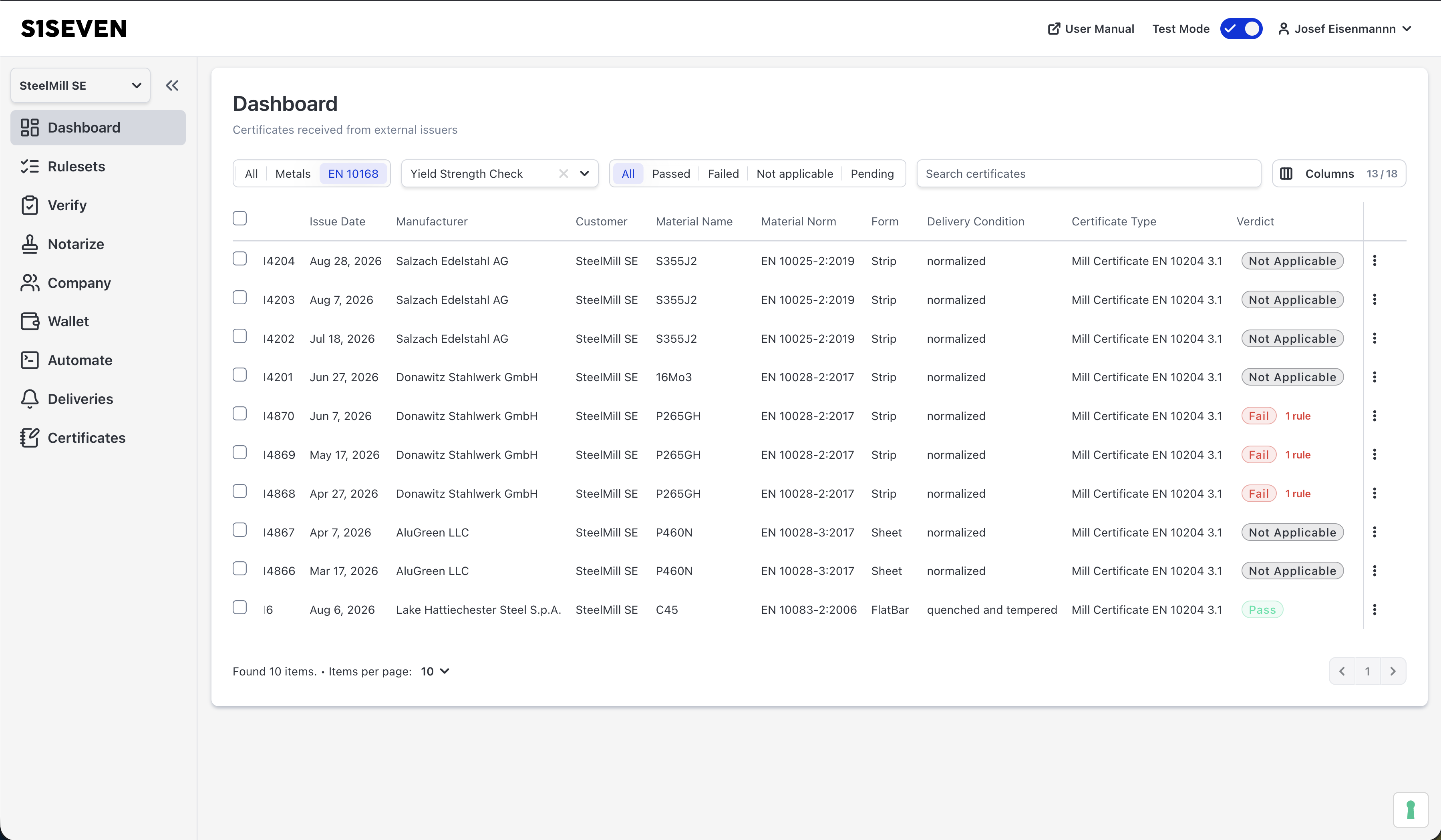The height and width of the screenshot is (840, 1441).
Task: Select the checkbox for certificate 14204
Action: pos(239,259)
